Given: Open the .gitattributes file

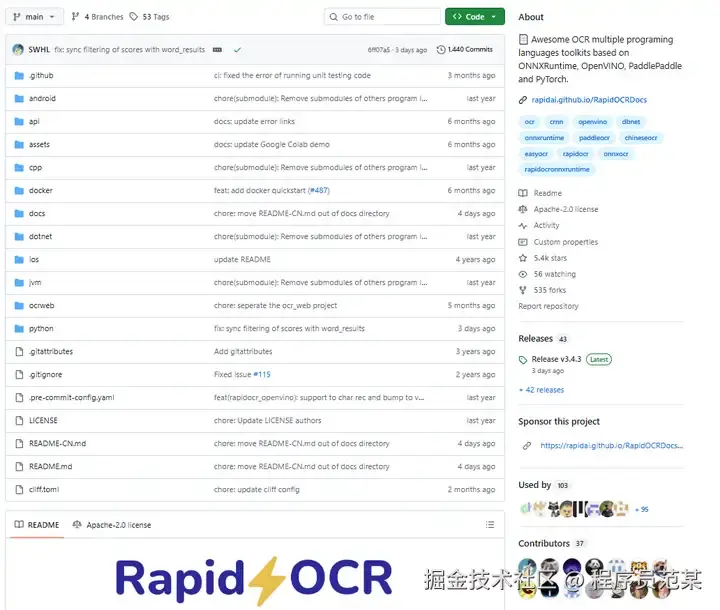Looking at the screenshot, I should tap(51, 351).
